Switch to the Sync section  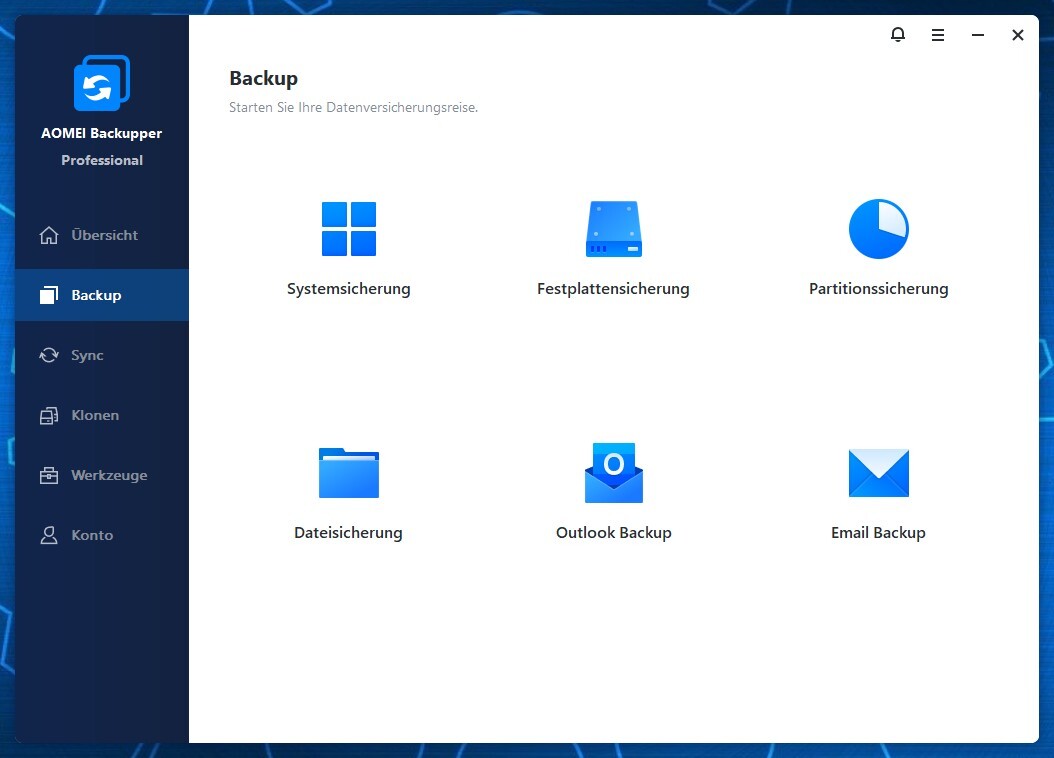coord(87,355)
